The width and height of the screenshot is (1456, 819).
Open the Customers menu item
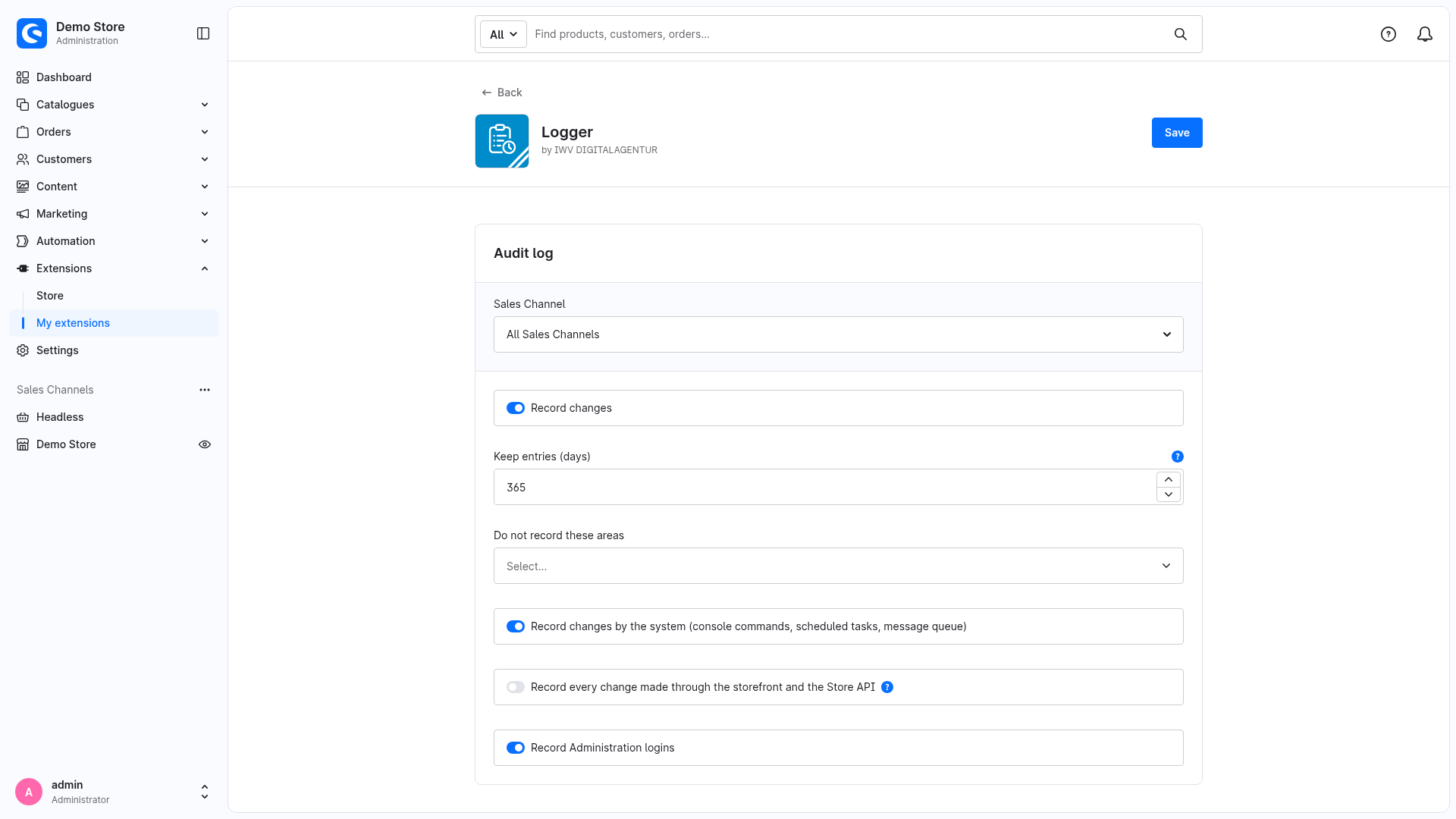[x=114, y=159]
